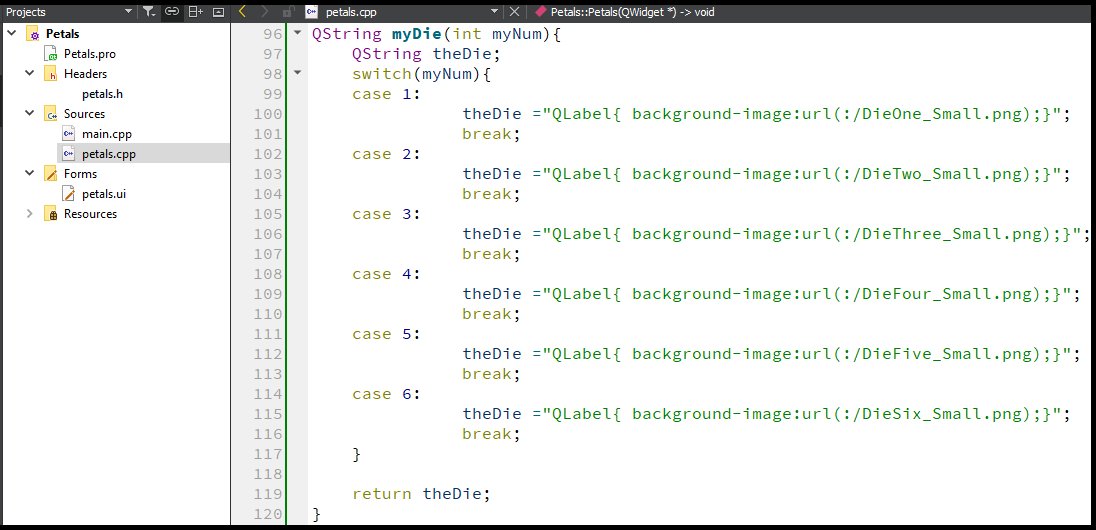Select the Resources folder
The width and height of the screenshot is (1096, 530).
[90, 214]
